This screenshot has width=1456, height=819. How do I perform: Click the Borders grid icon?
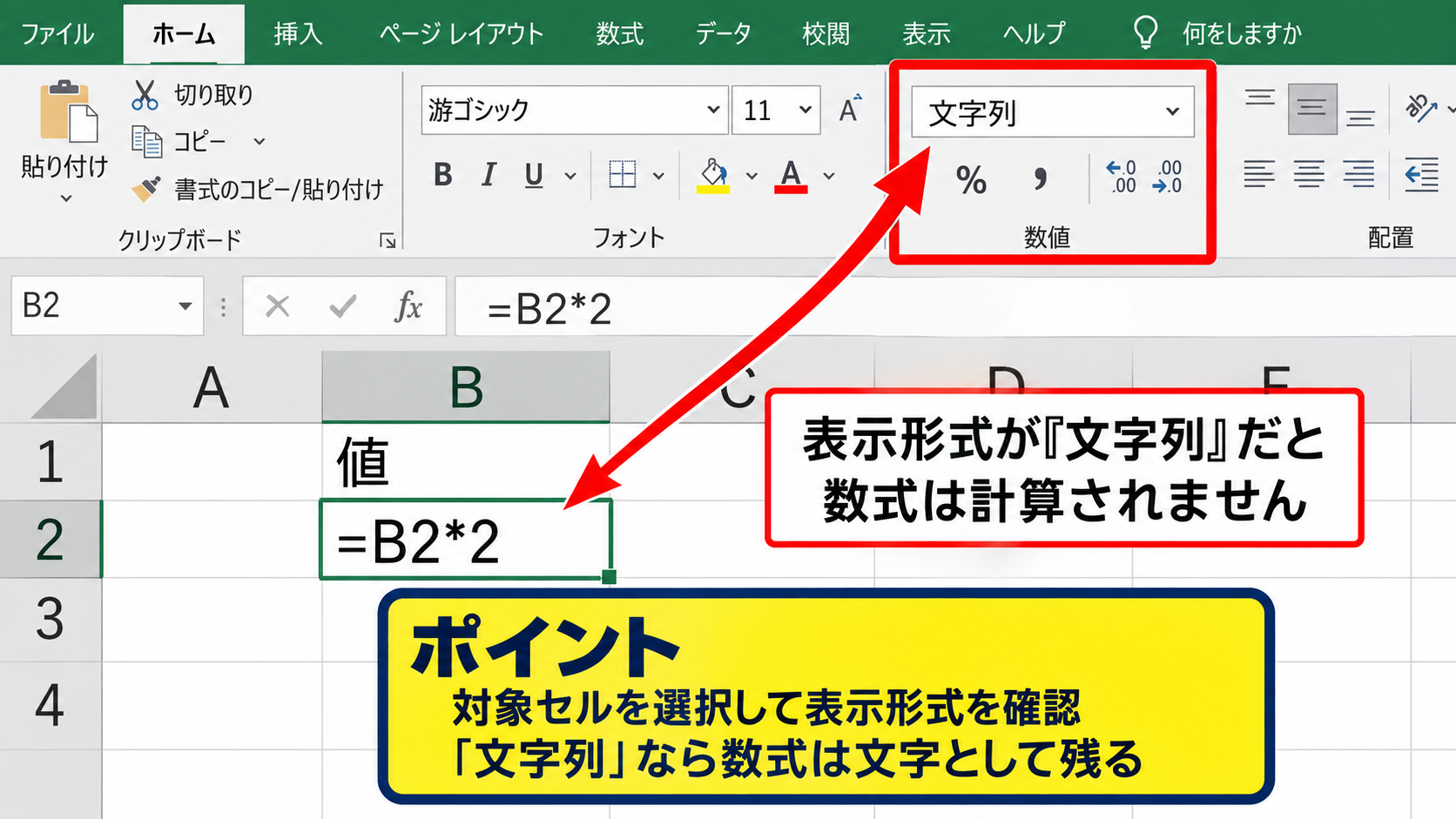[623, 175]
